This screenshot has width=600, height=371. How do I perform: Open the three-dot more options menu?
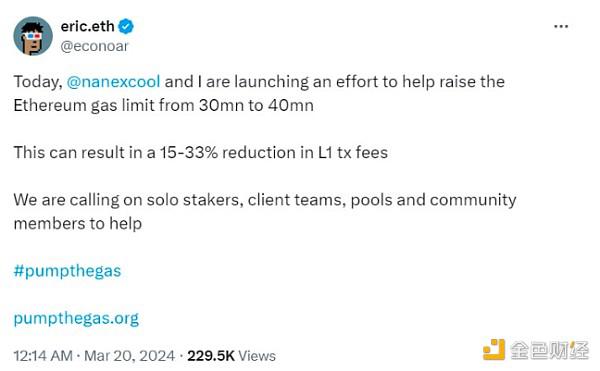(561, 26)
